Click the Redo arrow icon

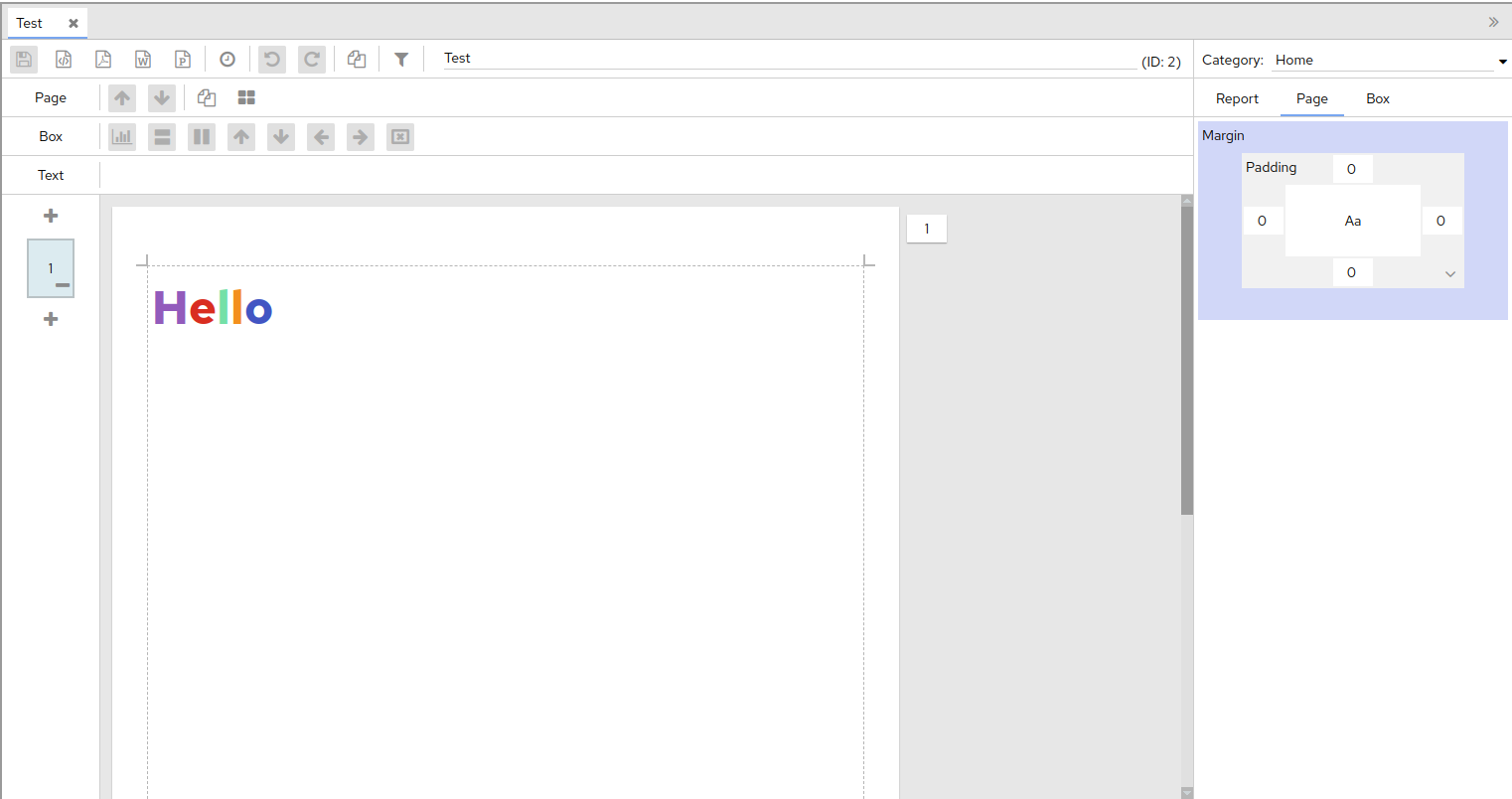(312, 60)
